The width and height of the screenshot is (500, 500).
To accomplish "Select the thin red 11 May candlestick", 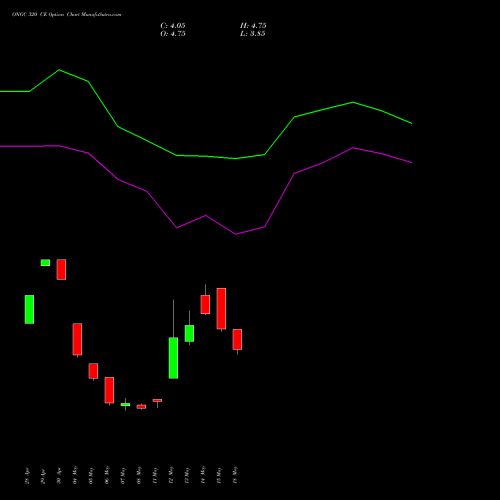I will click(157, 401).
